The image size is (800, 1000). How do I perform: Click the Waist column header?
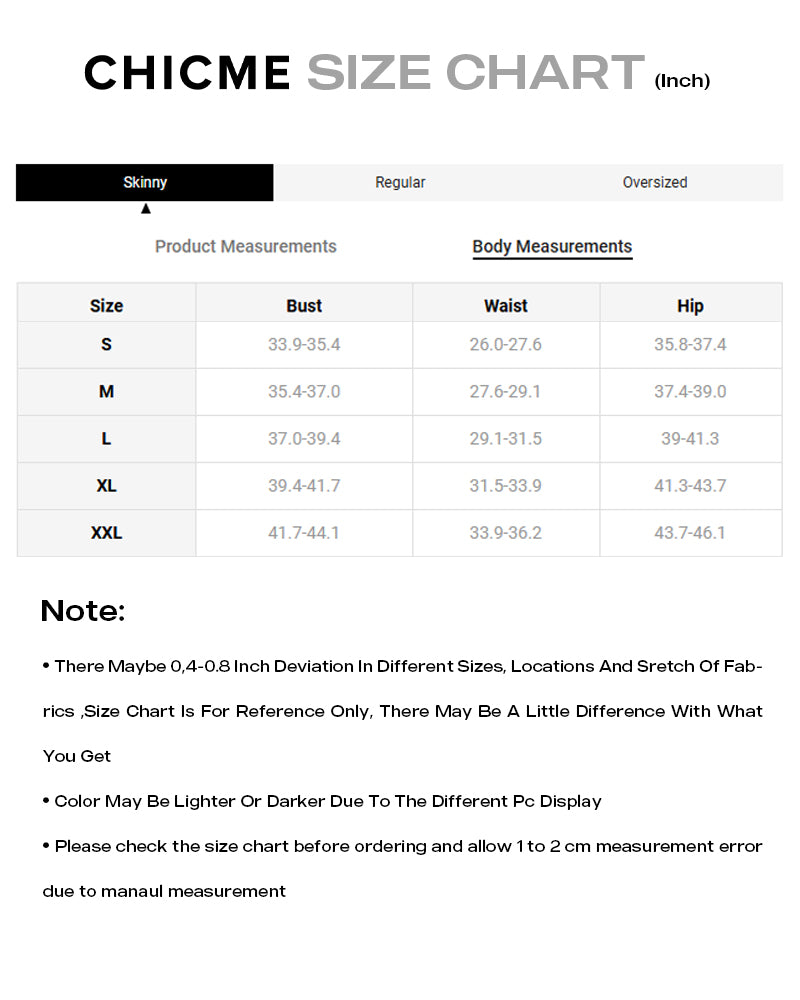click(506, 306)
